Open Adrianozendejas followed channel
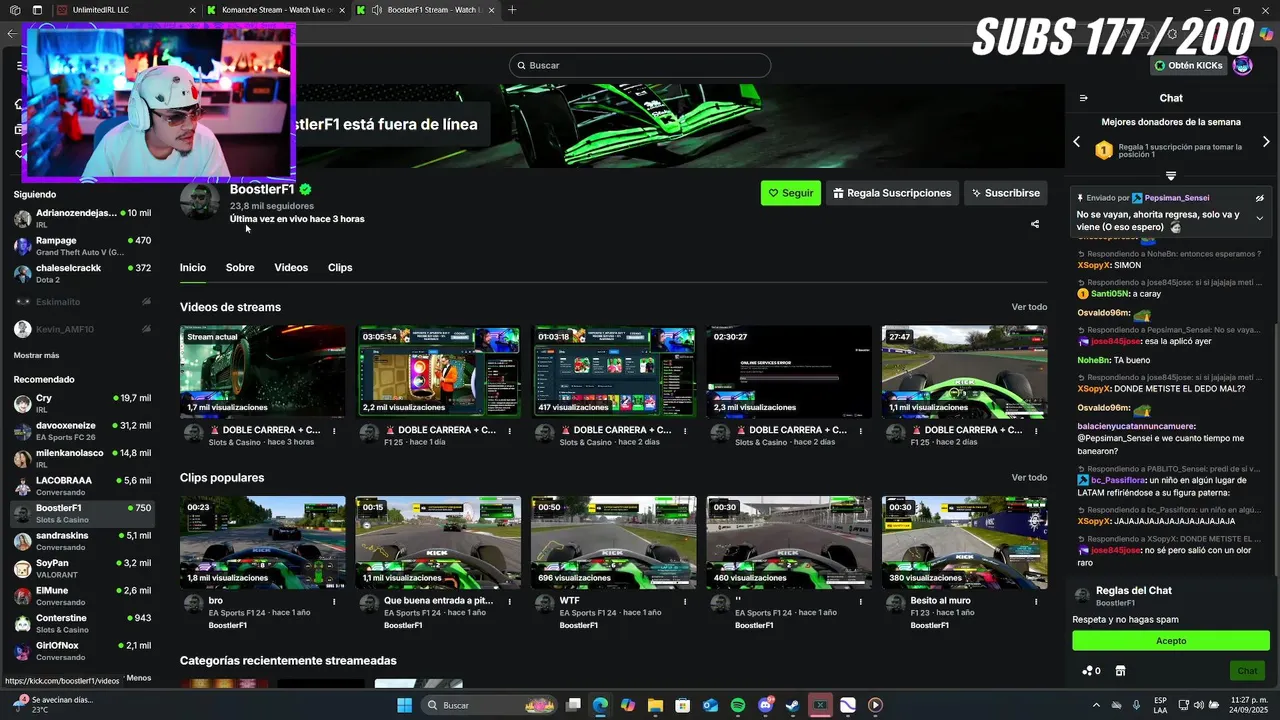Screen dimensions: 1280x720 [82, 218]
